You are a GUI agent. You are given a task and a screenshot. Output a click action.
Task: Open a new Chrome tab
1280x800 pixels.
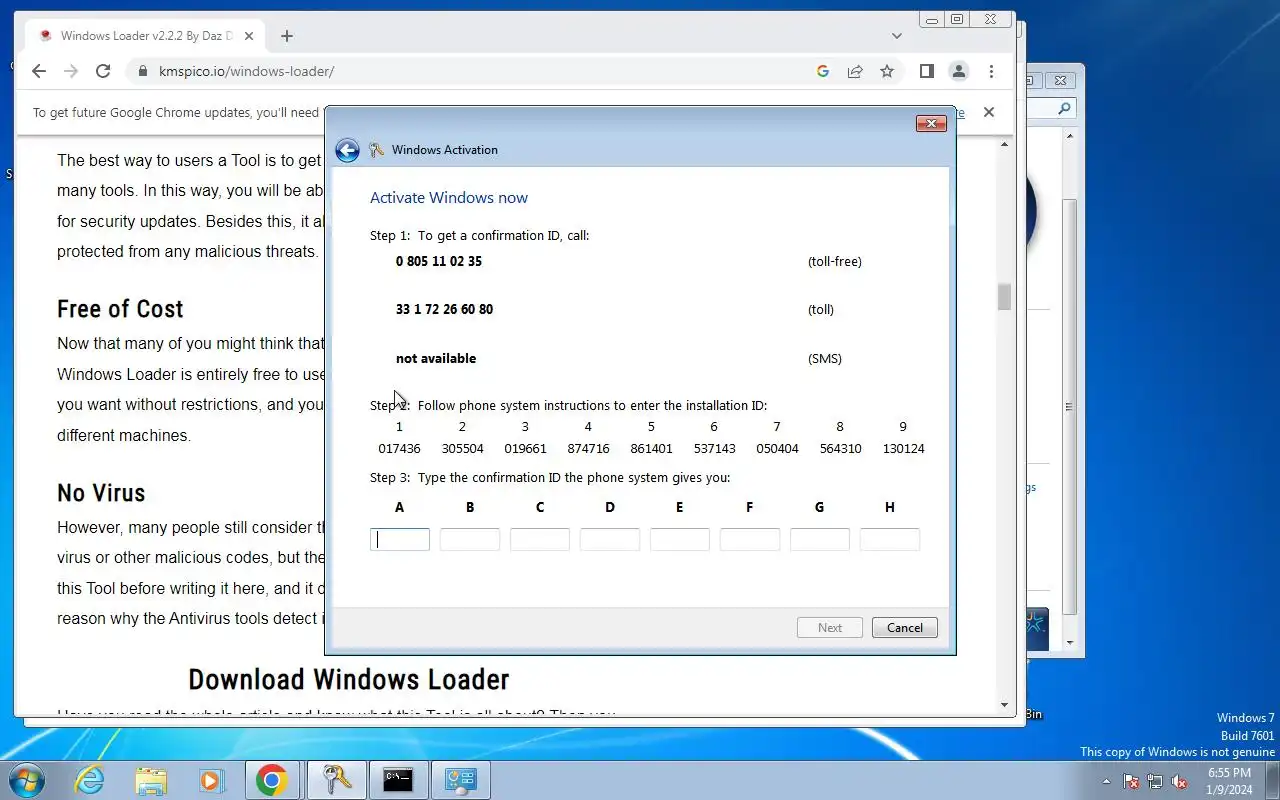pos(287,36)
